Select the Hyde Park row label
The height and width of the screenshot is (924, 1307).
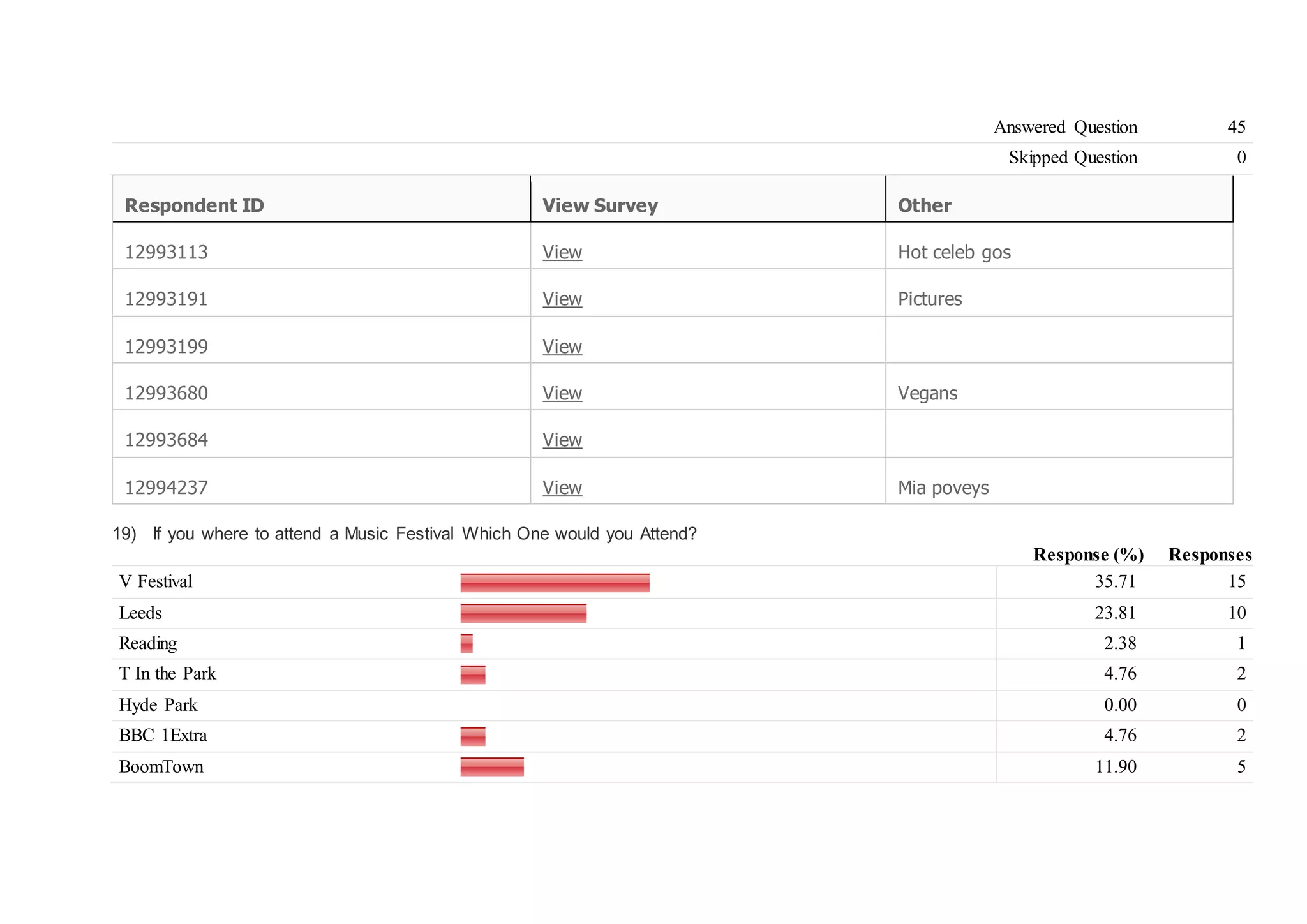click(158, 705)
